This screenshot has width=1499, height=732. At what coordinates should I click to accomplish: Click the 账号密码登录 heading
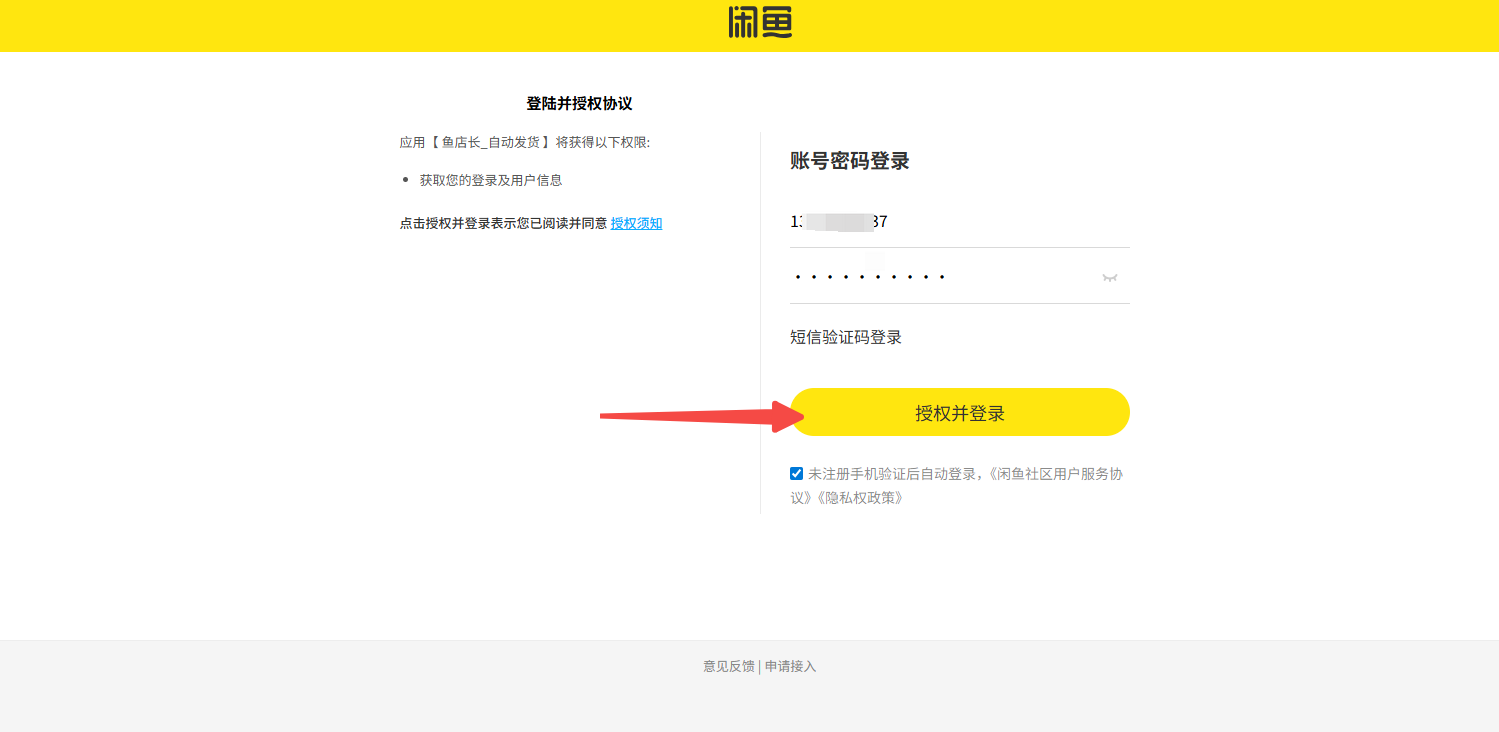coord(850,161)
